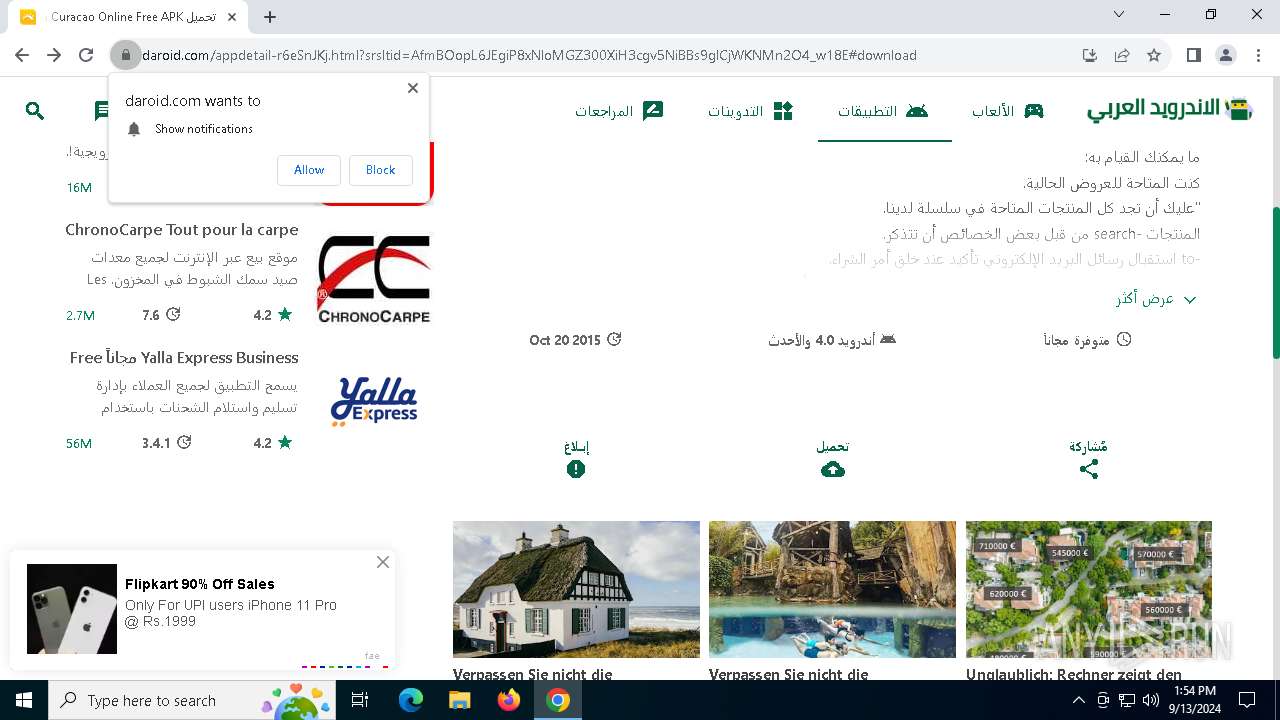Screen dimensions: 1280x720
Task: Click the volume icon in system tray
Action: click(x=1151, y=700)
